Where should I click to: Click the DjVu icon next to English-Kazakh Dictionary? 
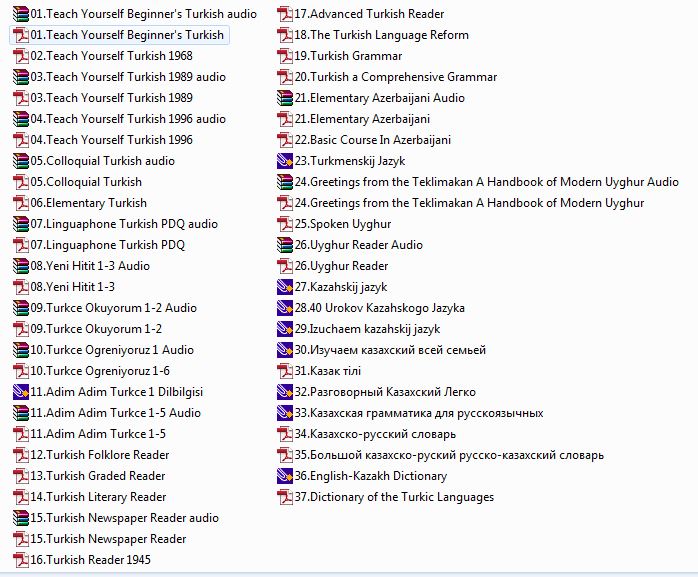tap(285, 476)
